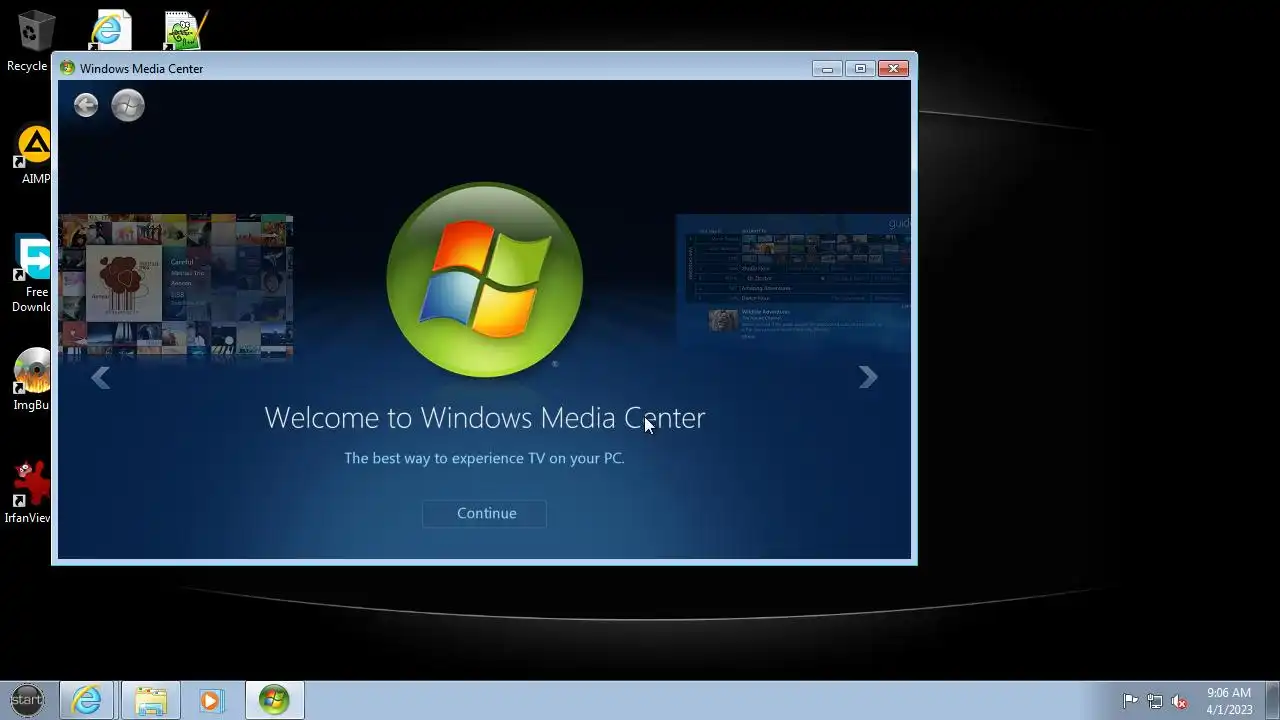Viewport: 1280px width, 720px height.
Task: Click the Continue button
Action: [x=485, y=513]
